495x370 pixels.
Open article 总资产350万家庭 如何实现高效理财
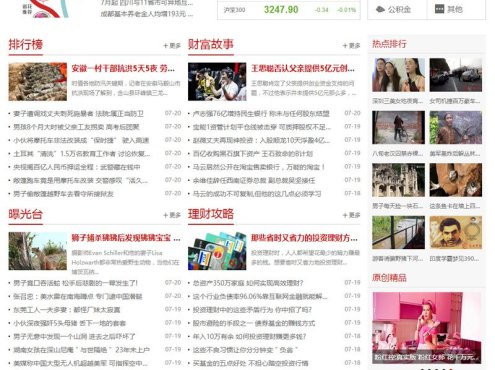[248, 283]
